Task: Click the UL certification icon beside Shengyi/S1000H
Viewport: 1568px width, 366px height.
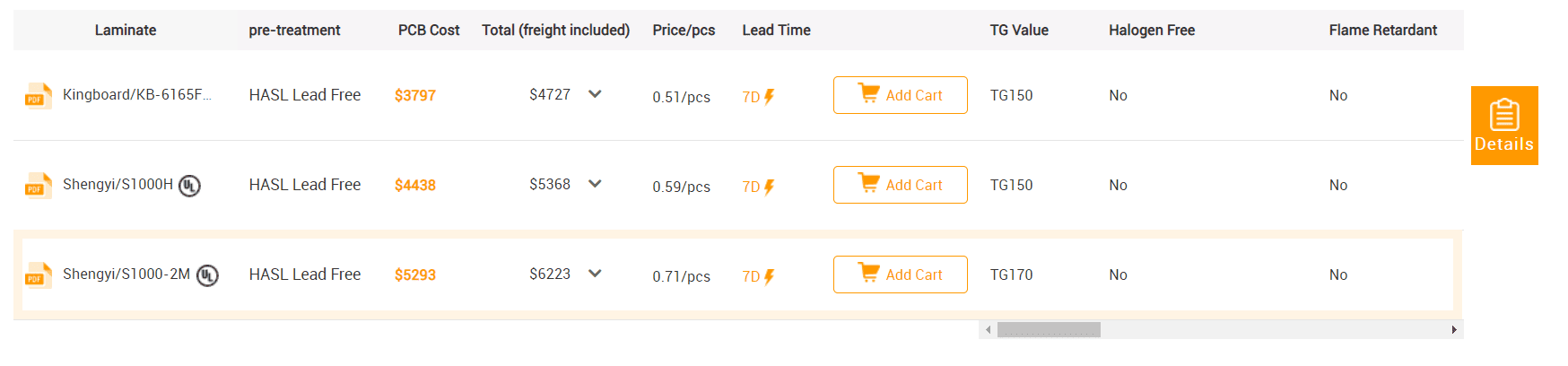Action: tap(189, 186)
